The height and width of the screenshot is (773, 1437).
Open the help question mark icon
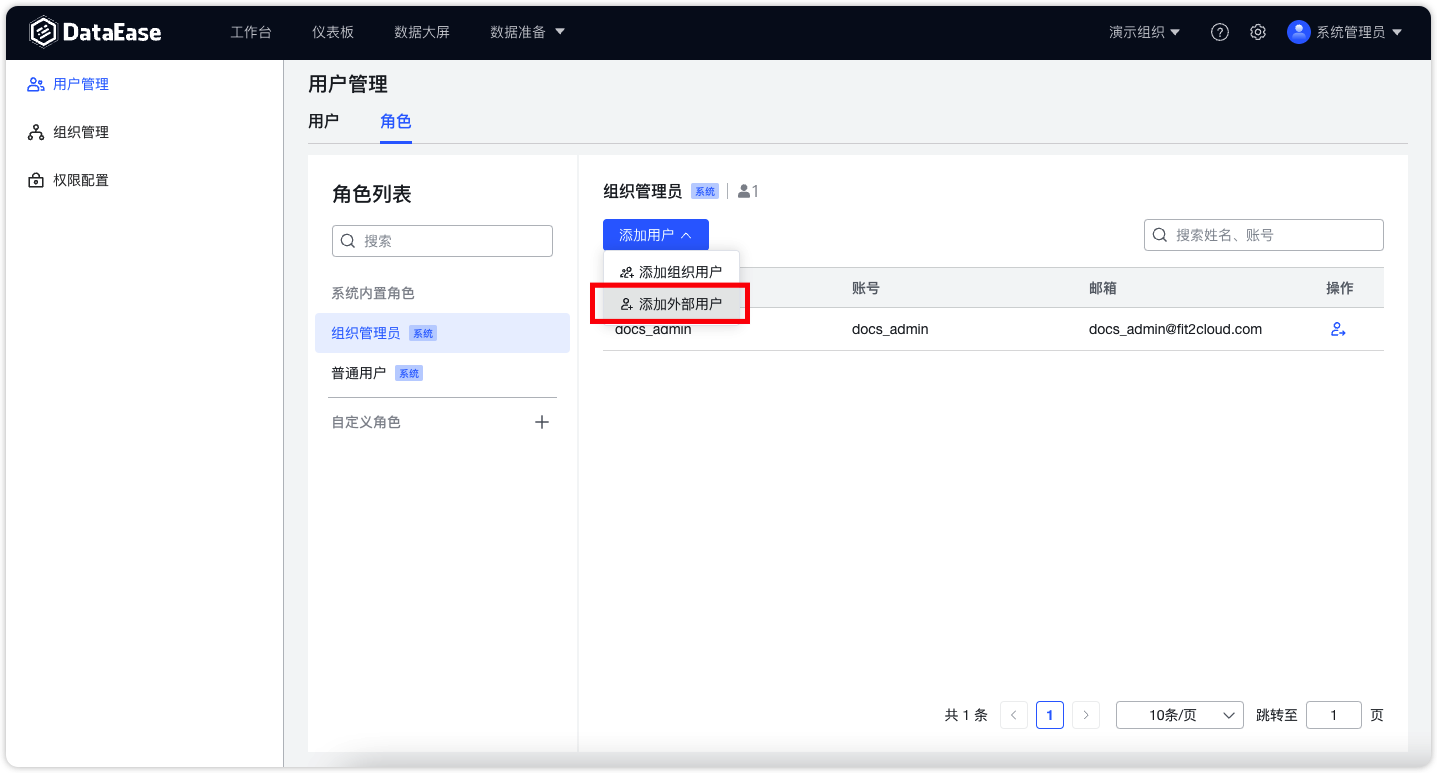tap(1219, 32)
